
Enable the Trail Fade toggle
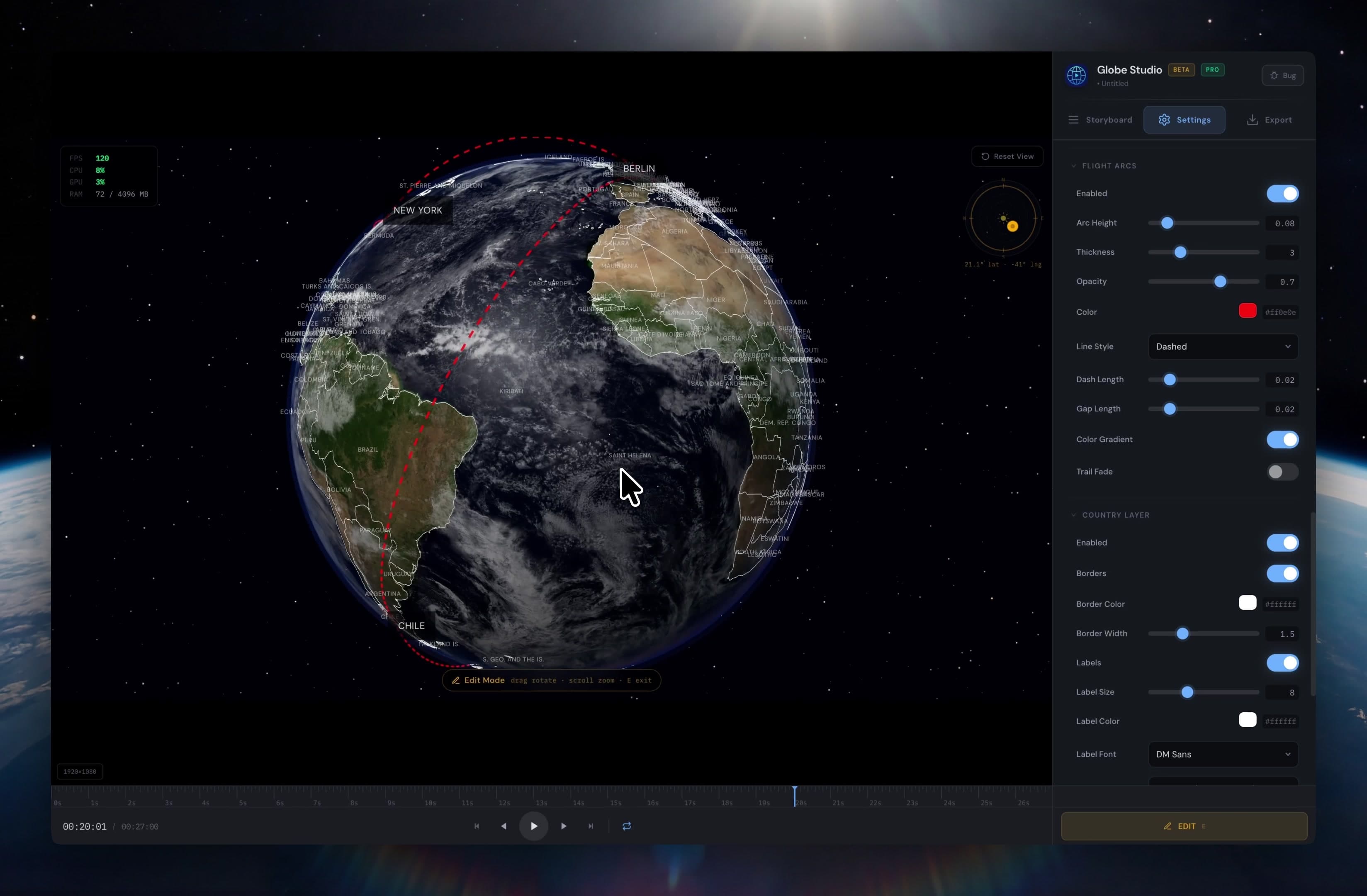[1282, 472]
